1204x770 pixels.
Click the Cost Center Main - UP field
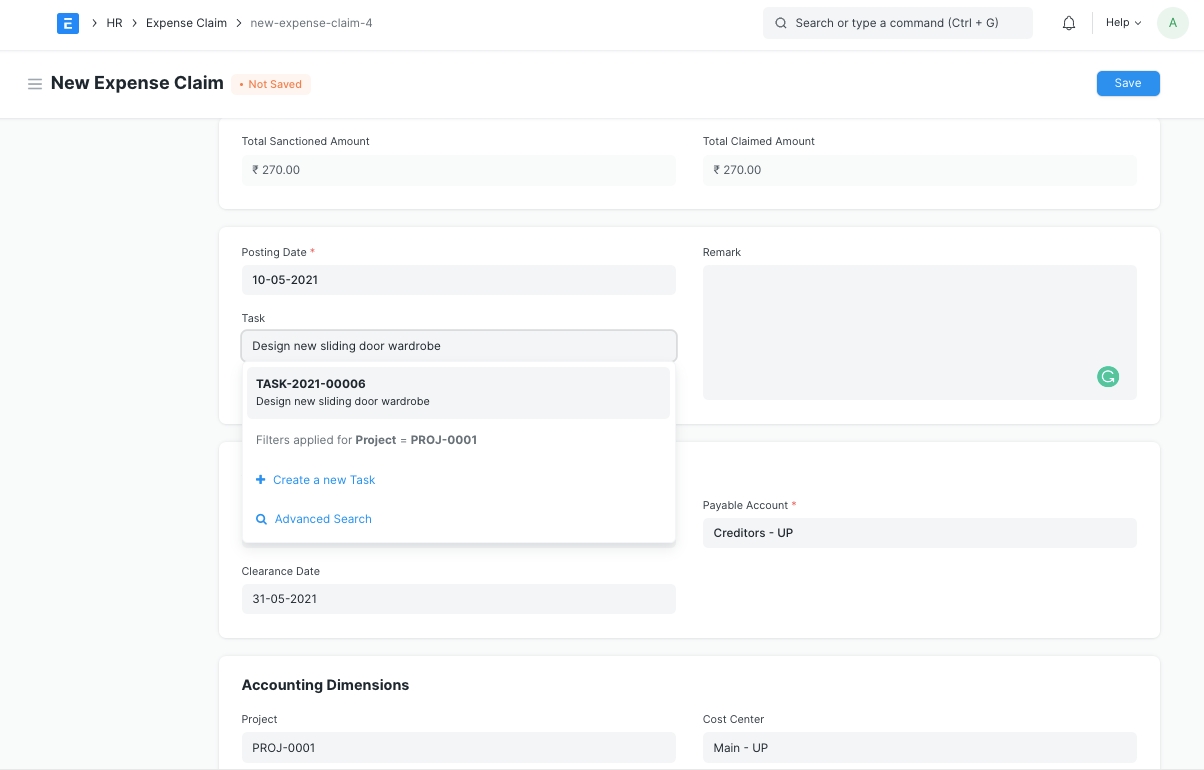[919, 748]
